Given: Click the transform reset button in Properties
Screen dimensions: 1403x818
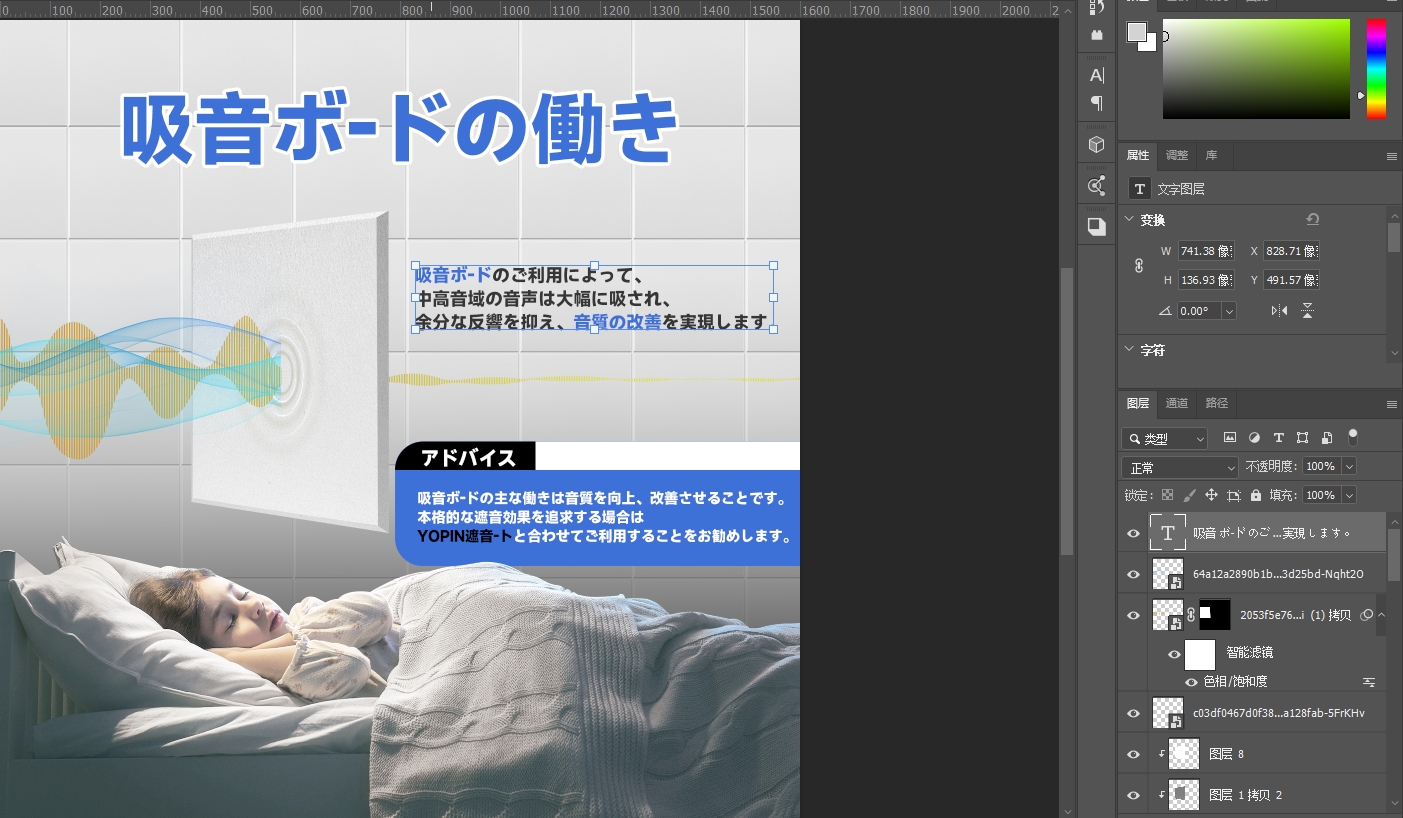Looking at the screenshot, I should click(1313, 218).
